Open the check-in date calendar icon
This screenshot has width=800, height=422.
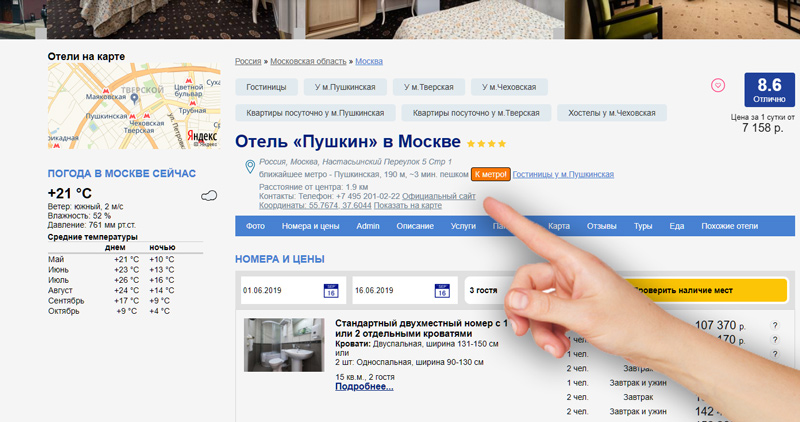(x=331, y=291)
